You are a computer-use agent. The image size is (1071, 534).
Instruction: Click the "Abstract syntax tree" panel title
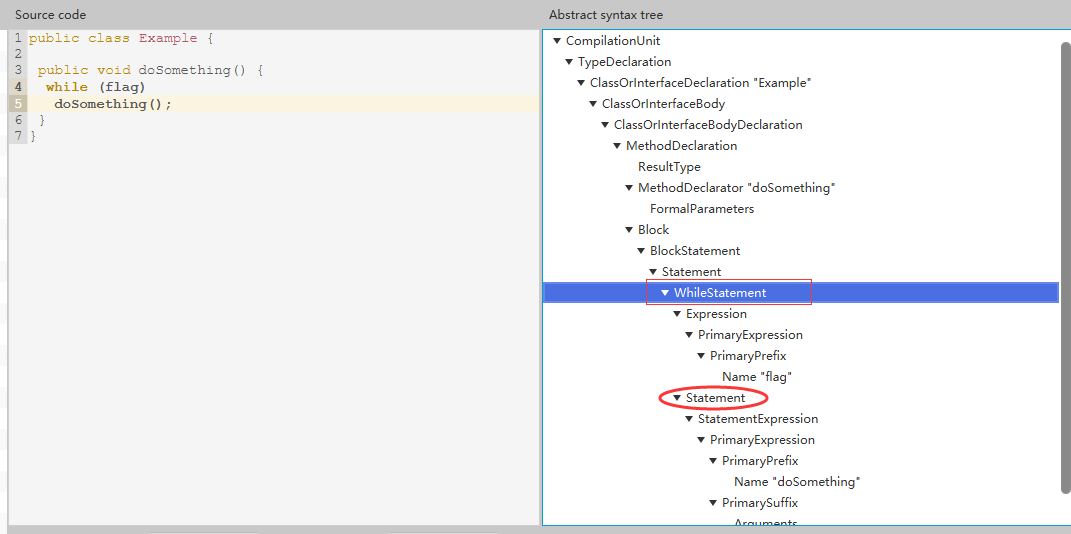(606, 15)
